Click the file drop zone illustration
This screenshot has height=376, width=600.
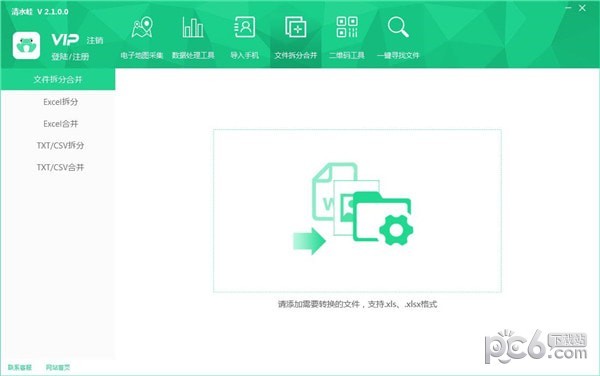click(357, 211)
